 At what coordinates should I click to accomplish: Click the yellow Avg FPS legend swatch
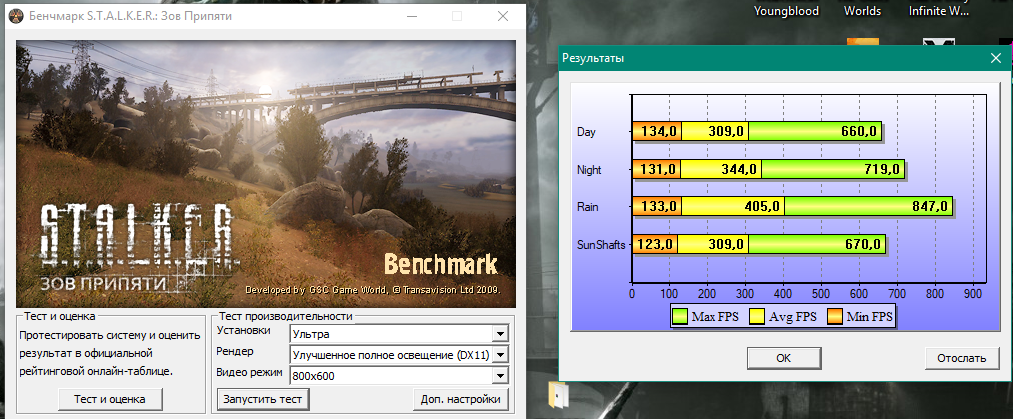[x=757, y=316]
